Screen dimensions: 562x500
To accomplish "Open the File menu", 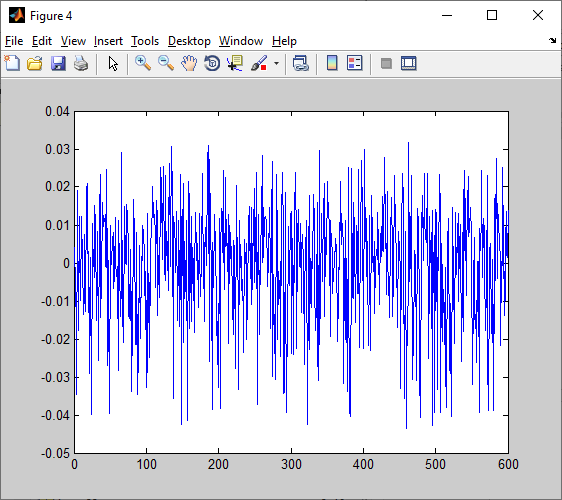I will pyautogui.click(x=14, y=41).
